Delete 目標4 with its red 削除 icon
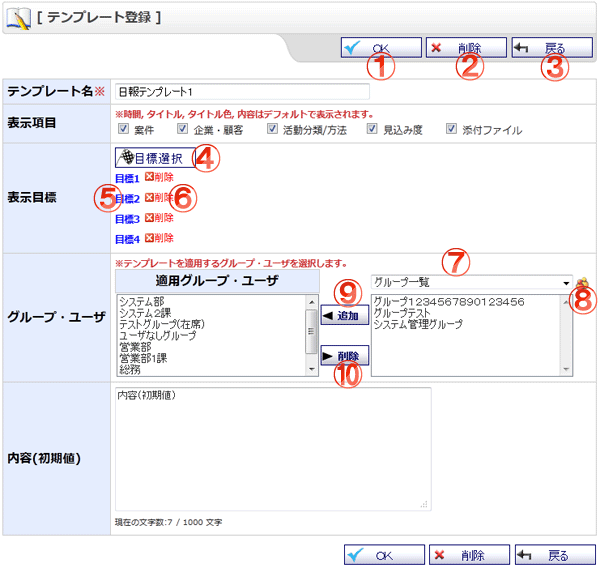The height and width of the screenshot is (568, 600). (x=159, y=238)
